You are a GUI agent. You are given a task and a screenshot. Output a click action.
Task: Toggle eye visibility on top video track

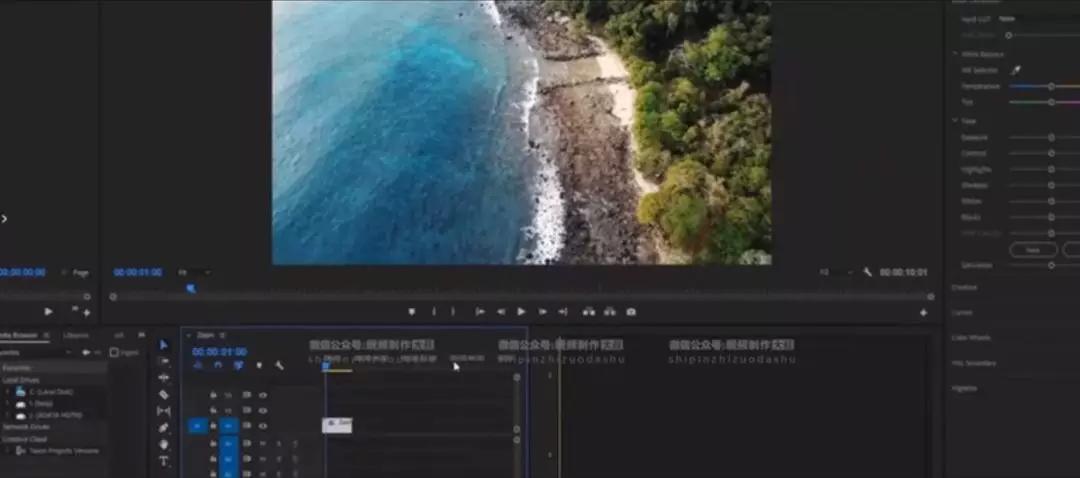click(262, 395)
